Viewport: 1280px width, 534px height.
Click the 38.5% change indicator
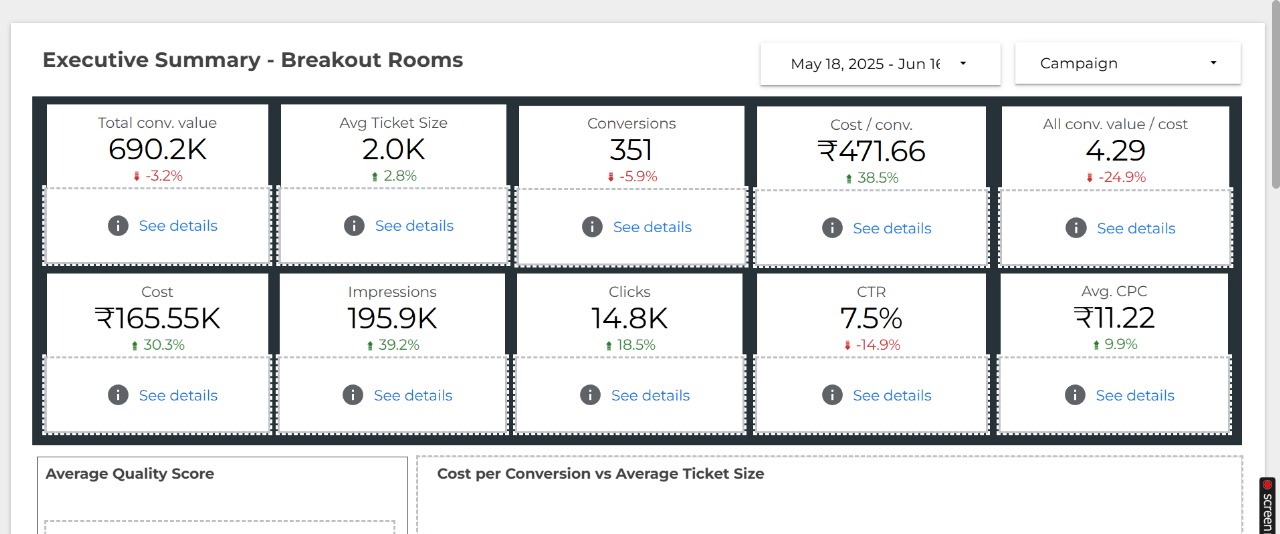point(871,178)
